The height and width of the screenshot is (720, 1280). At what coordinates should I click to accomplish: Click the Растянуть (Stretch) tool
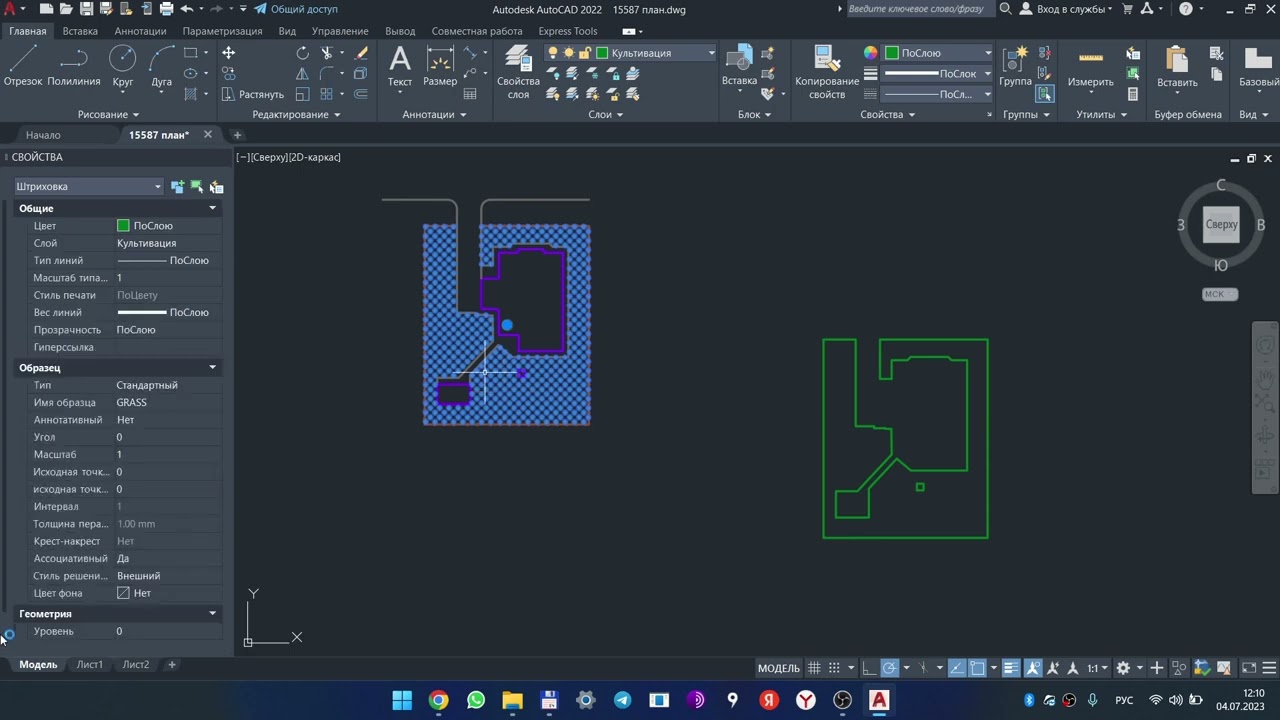(253, 94)
